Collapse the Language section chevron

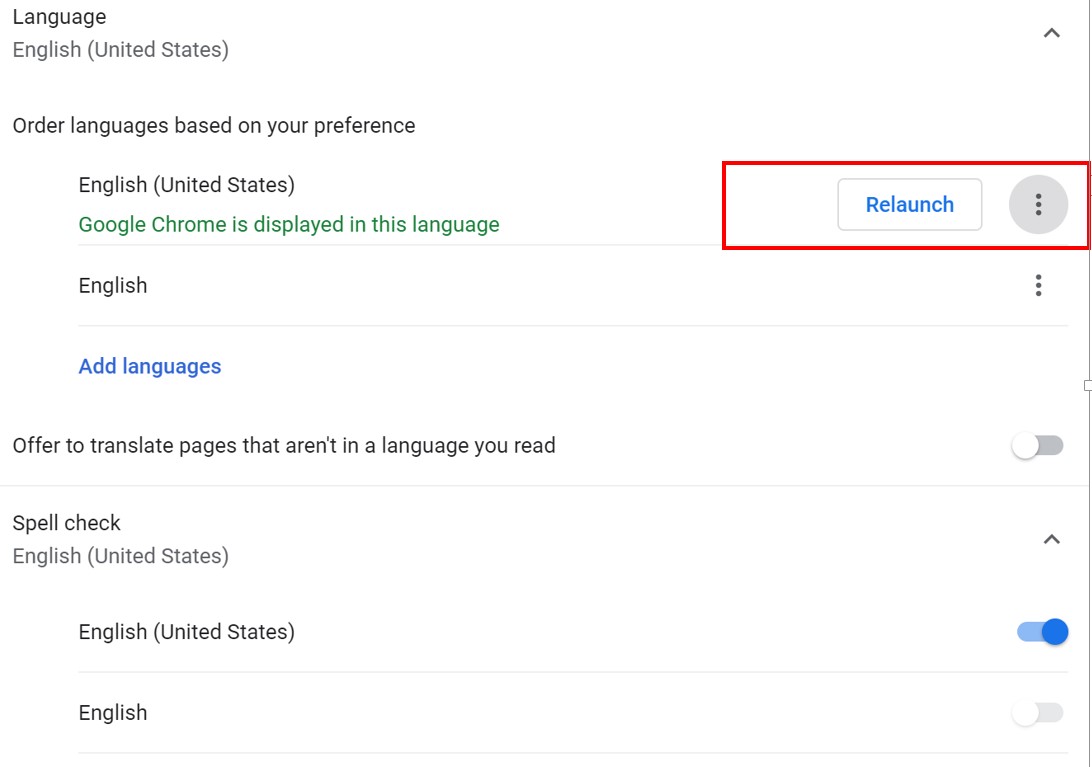pos(1052,33)
